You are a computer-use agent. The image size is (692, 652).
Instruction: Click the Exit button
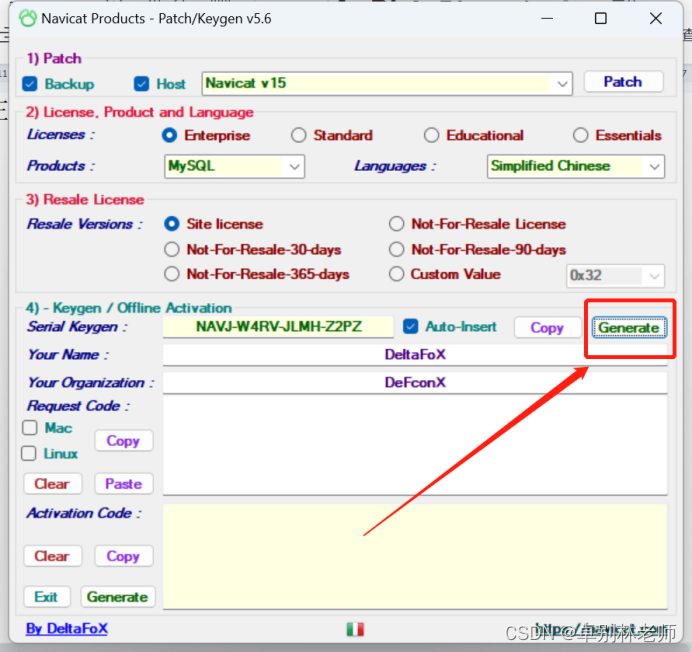click(x=46, y=597)
